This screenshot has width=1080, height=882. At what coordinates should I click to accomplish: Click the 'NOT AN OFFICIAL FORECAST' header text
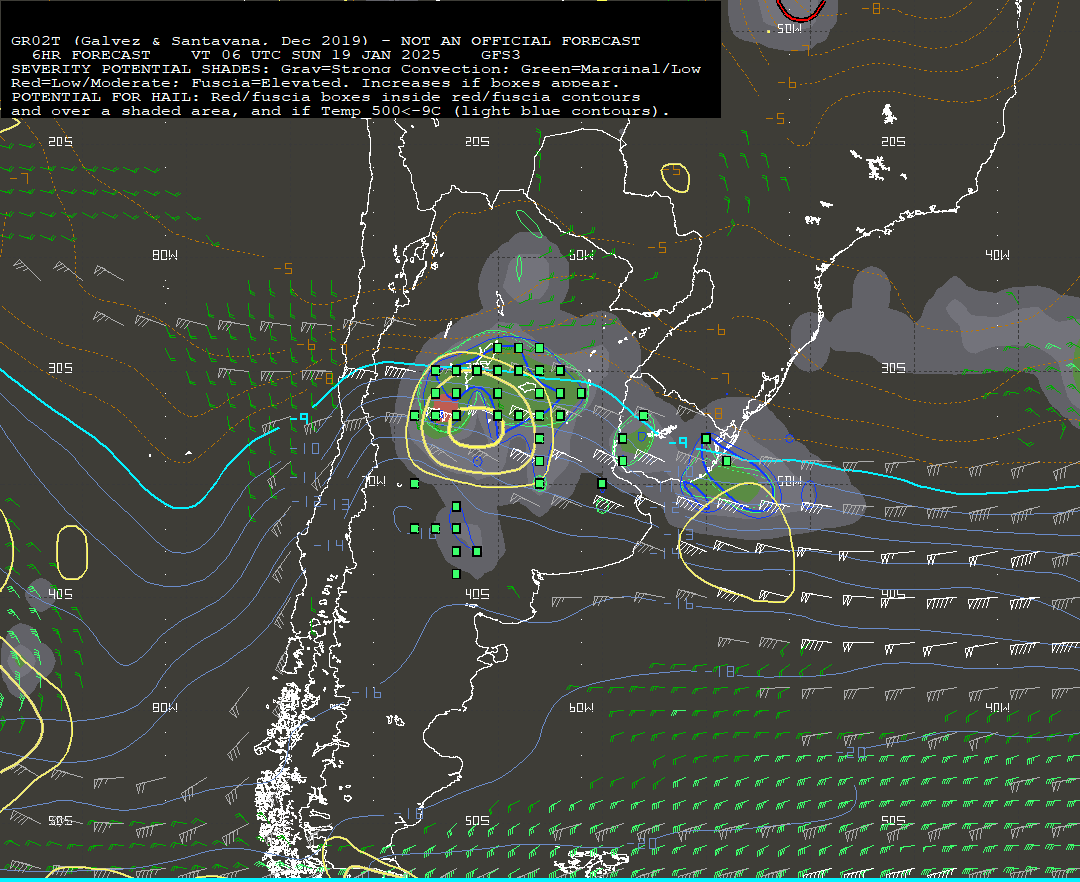[x=521, y=41]
